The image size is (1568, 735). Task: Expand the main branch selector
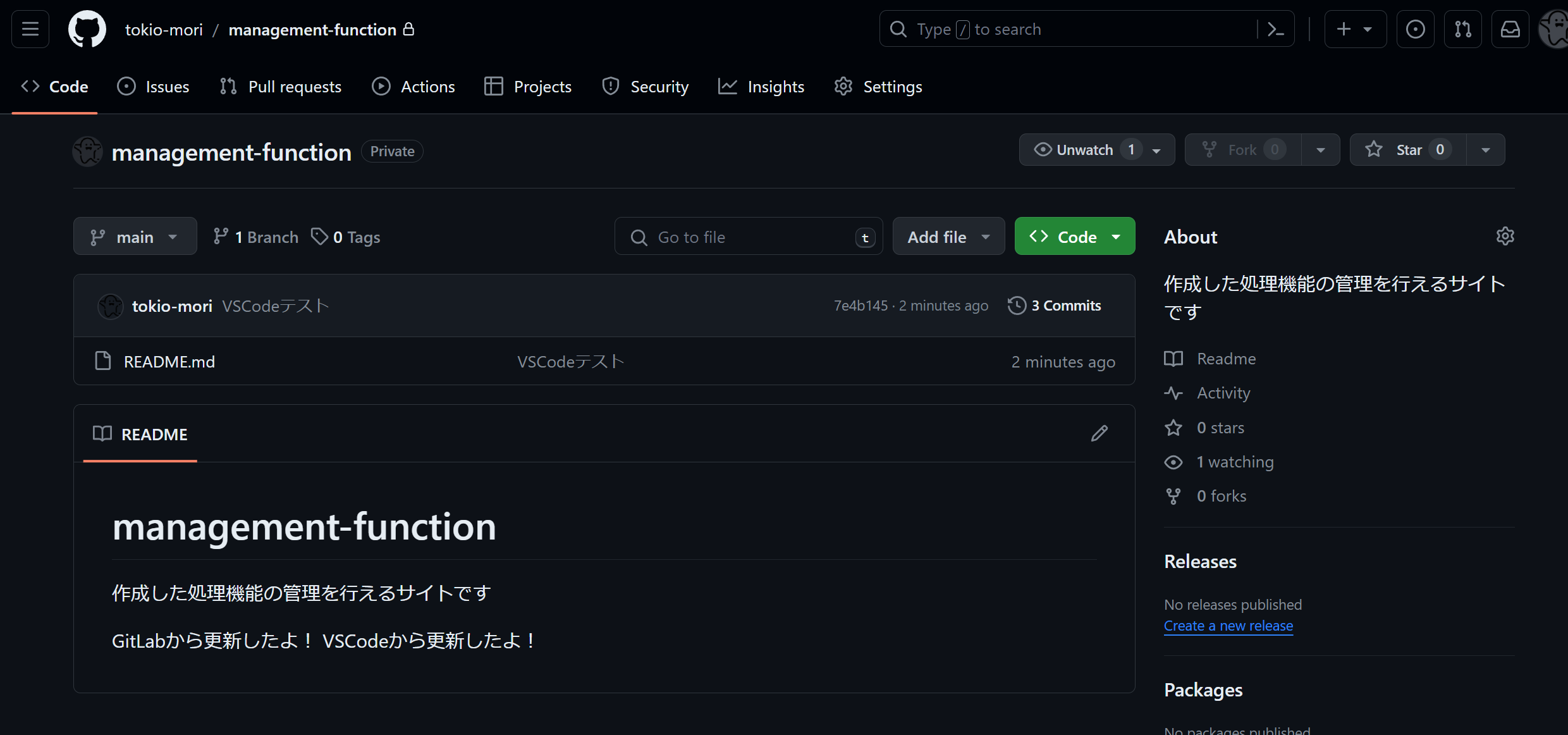pyautogui.click(x=135, y=236)
